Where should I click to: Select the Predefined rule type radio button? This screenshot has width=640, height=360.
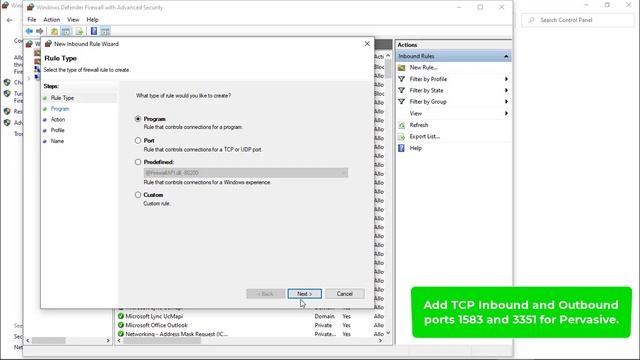(138, 162)
